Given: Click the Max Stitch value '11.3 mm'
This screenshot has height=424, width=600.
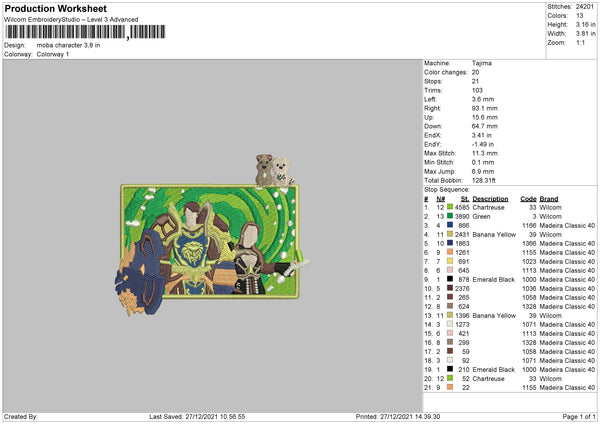Looking at the screenshot, I should tap(485, 153).
